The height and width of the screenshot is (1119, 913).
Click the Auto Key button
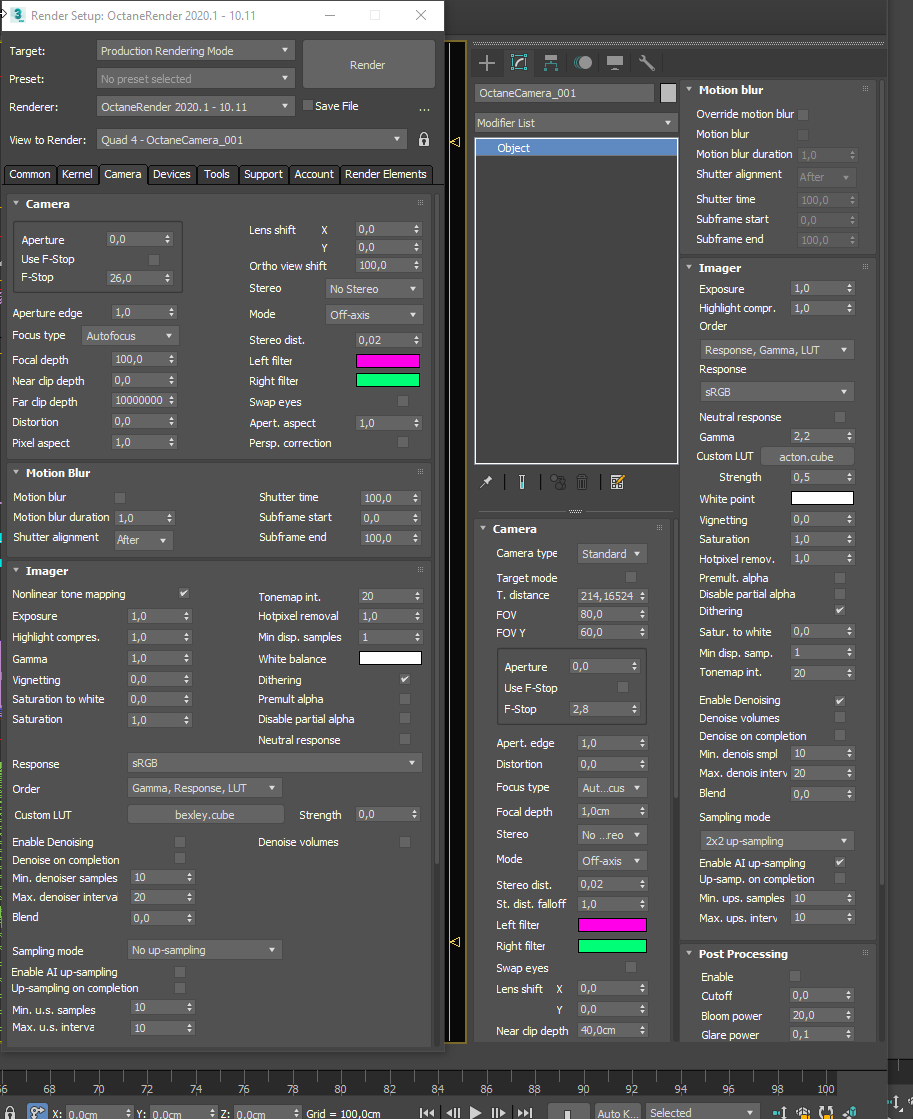click(x=617, y=1112)
